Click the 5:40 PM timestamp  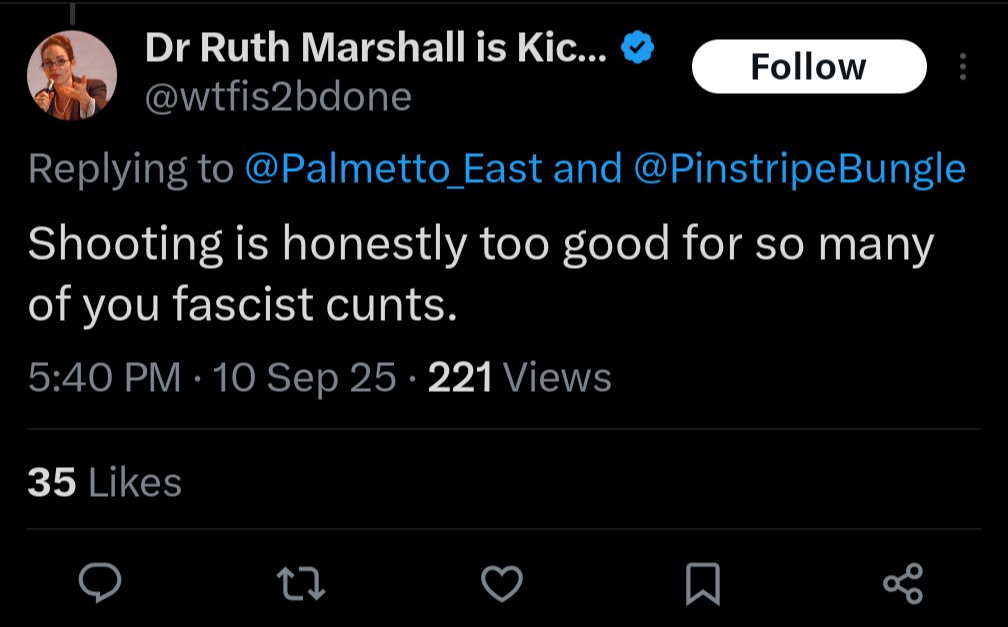tap(104, 377)
